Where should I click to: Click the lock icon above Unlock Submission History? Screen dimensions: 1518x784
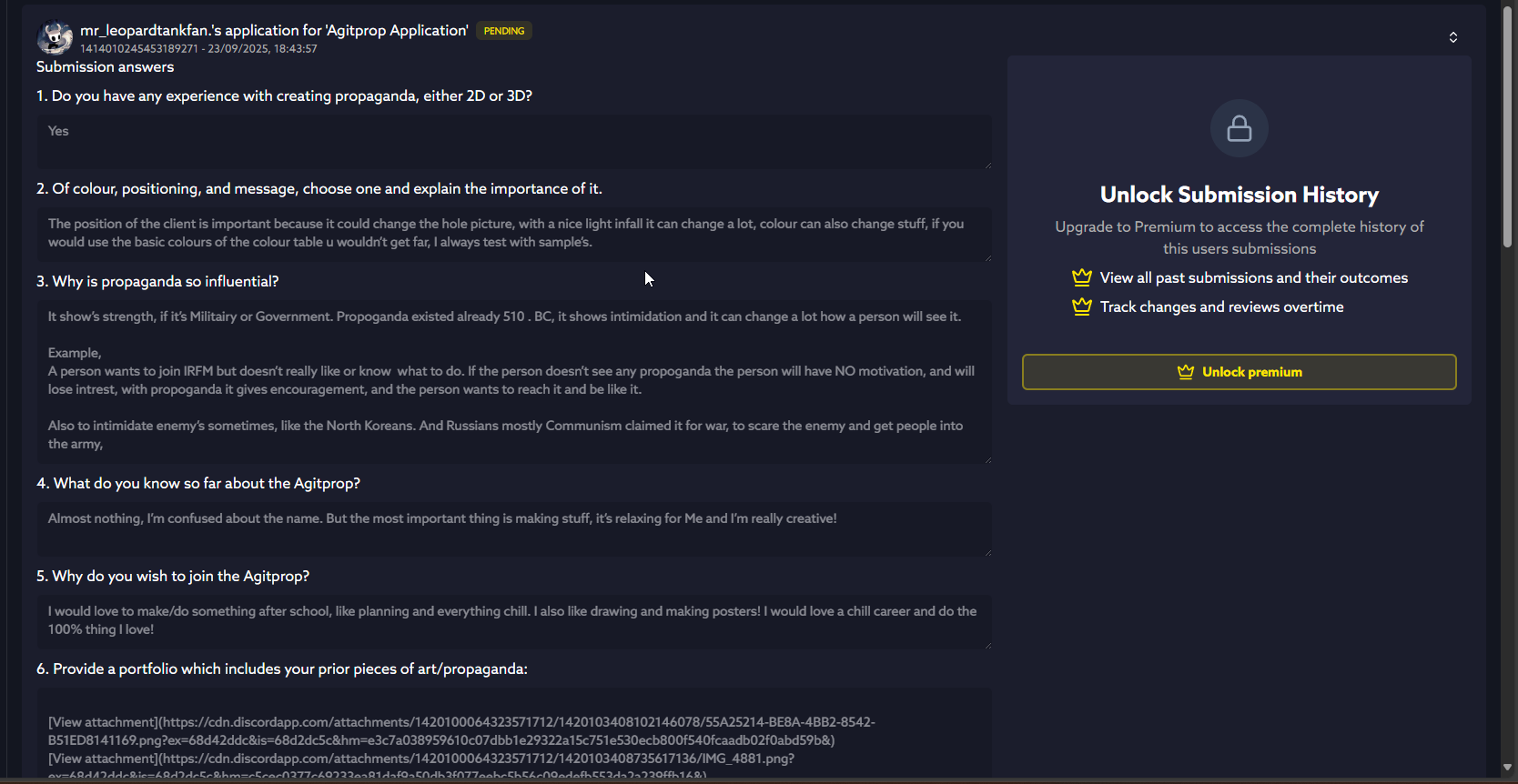tap(1239, 128)
